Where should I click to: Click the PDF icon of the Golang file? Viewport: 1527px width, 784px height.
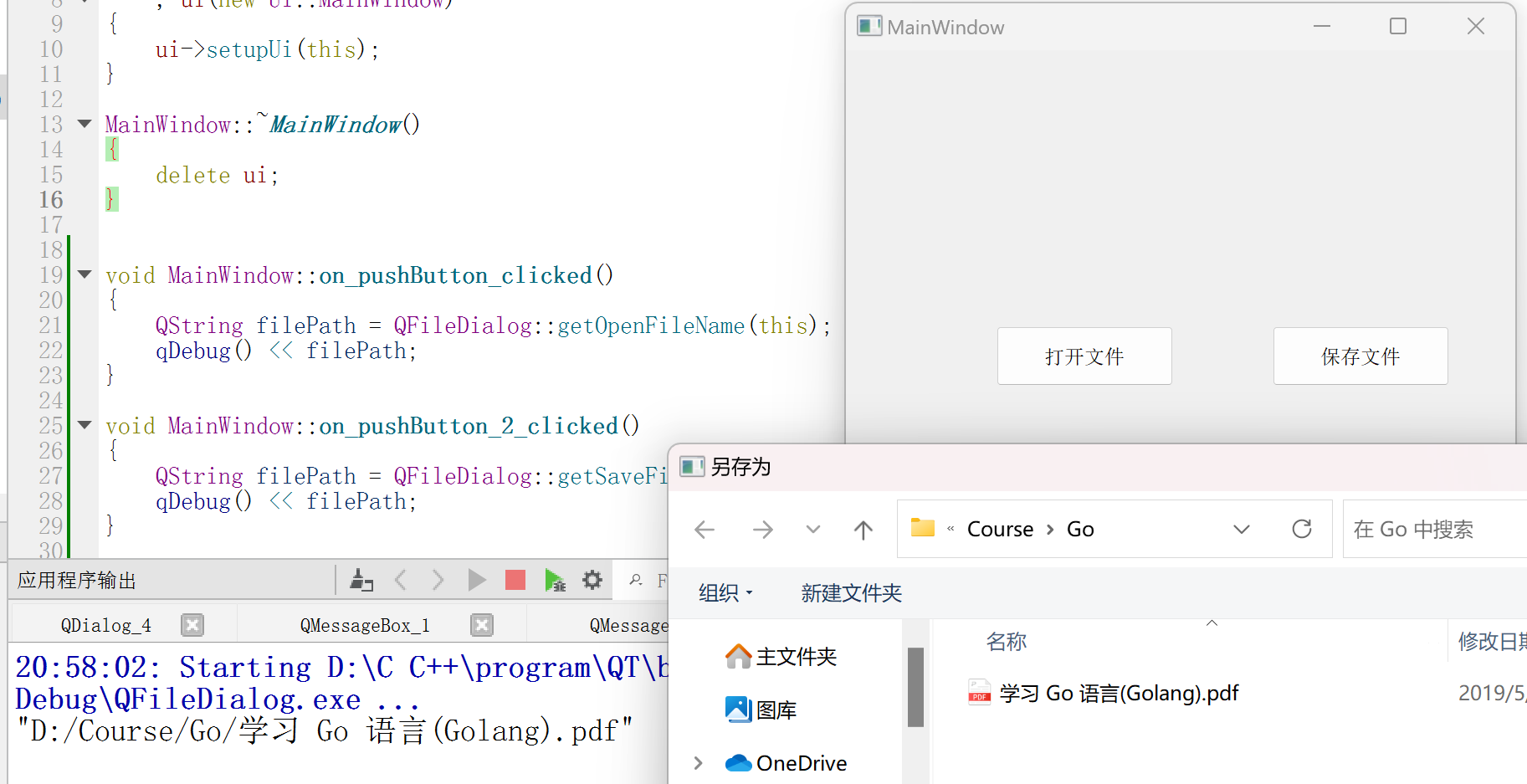(x=979, y=694)
